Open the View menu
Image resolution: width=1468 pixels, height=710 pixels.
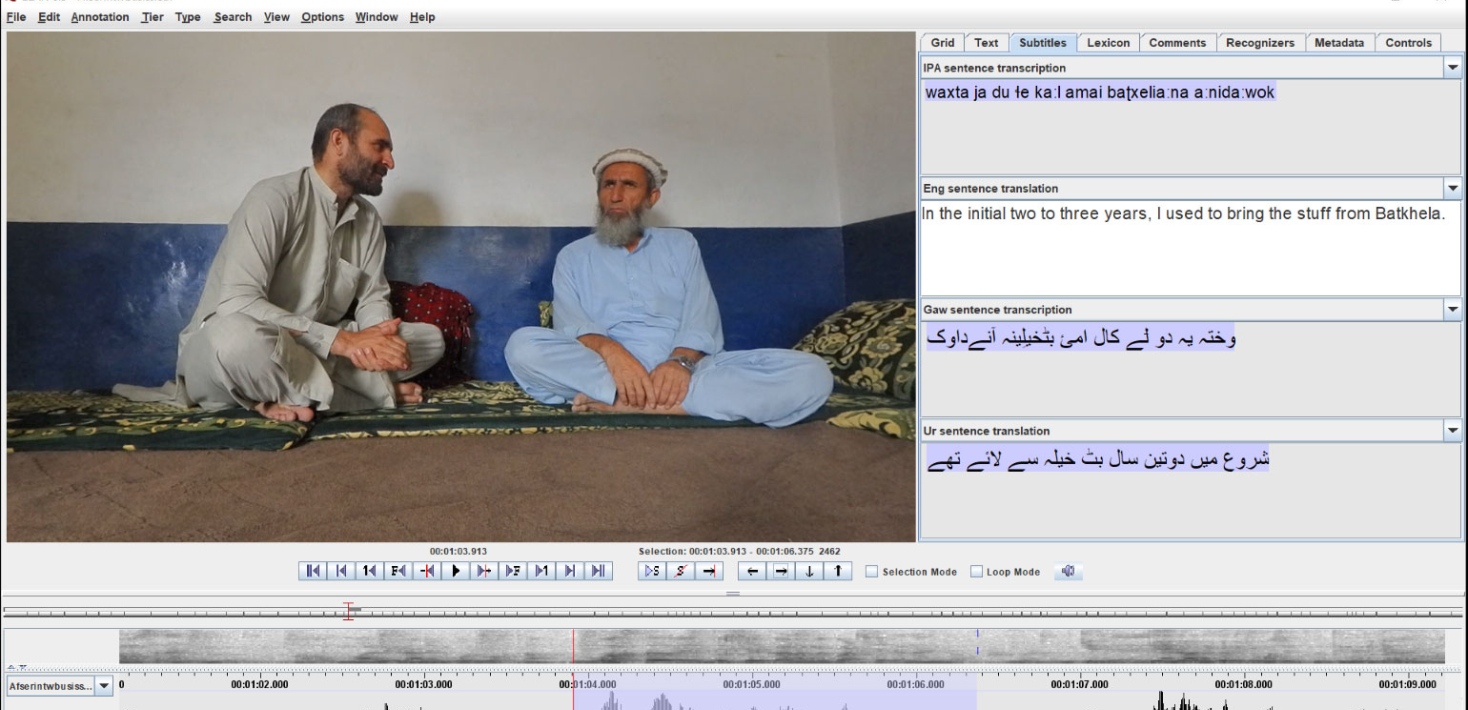277,17
